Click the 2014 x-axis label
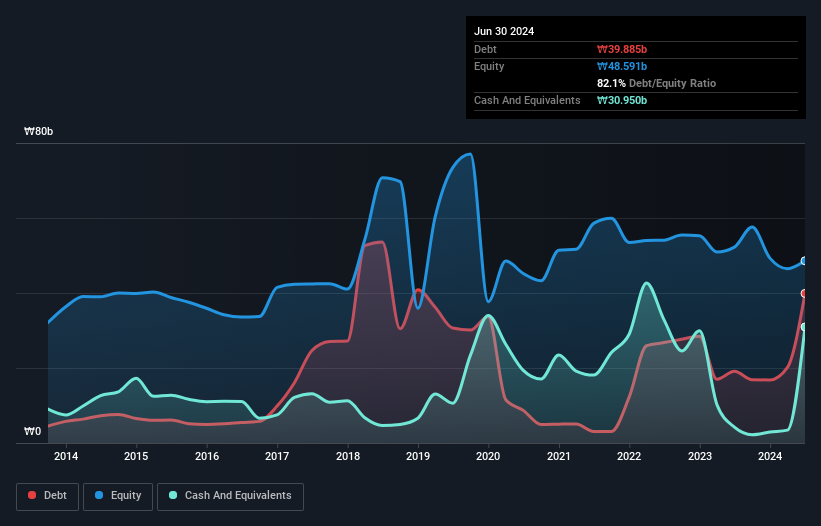Screen dimensions: 821x526 [x=66, y=456]
